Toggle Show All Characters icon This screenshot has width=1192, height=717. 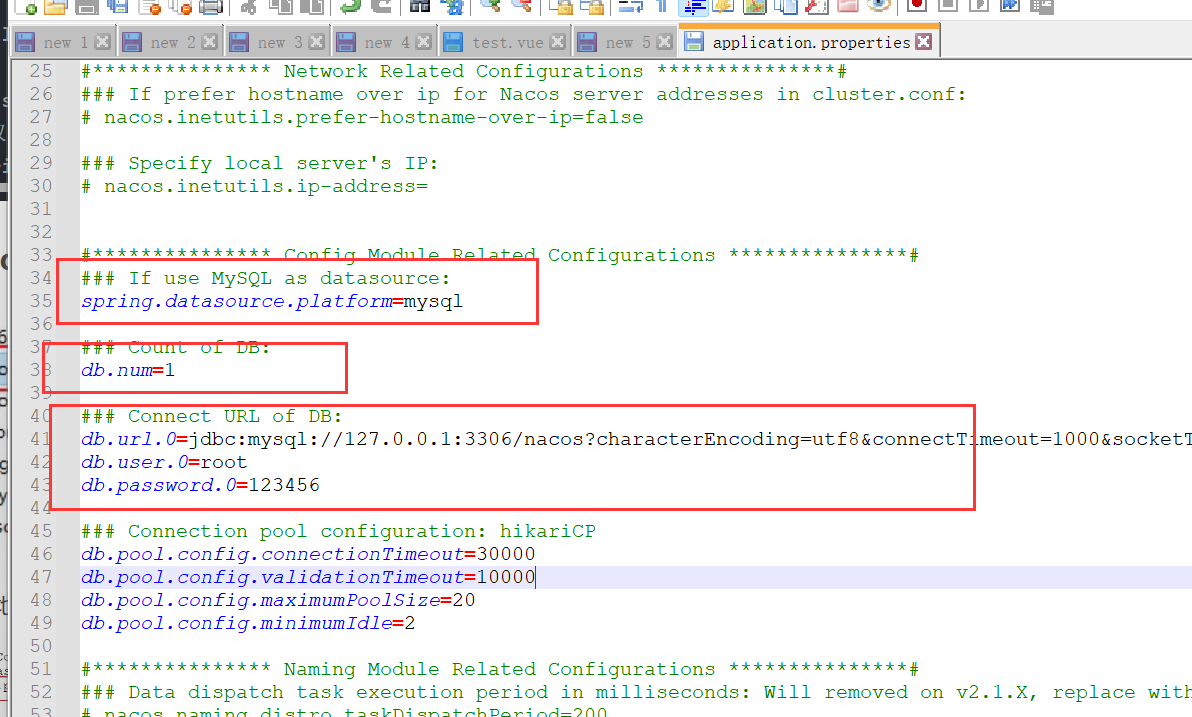[x=661, y=7]
